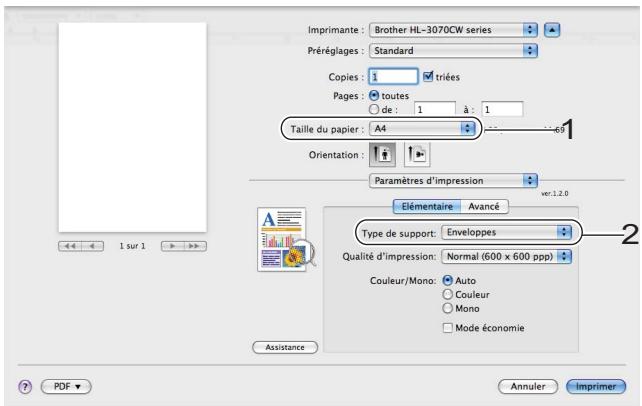Open help with the question mark icon
642x406 pixels.
25,386
